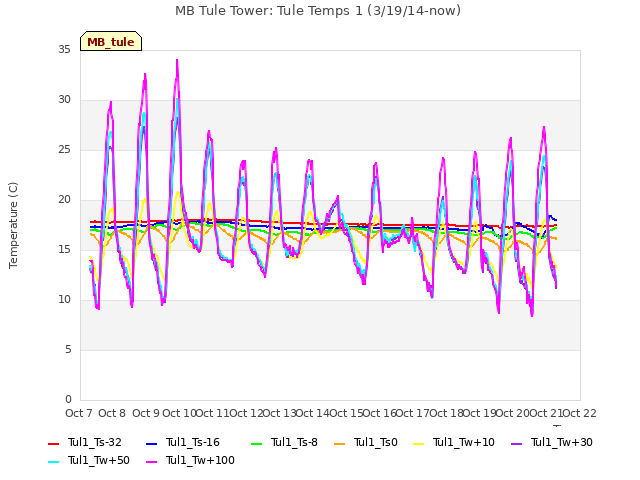Click the Oct 22 x-axis tick label
Viewport: 640px width, 480px height.
pyautogui.click(x=580, y=413)
